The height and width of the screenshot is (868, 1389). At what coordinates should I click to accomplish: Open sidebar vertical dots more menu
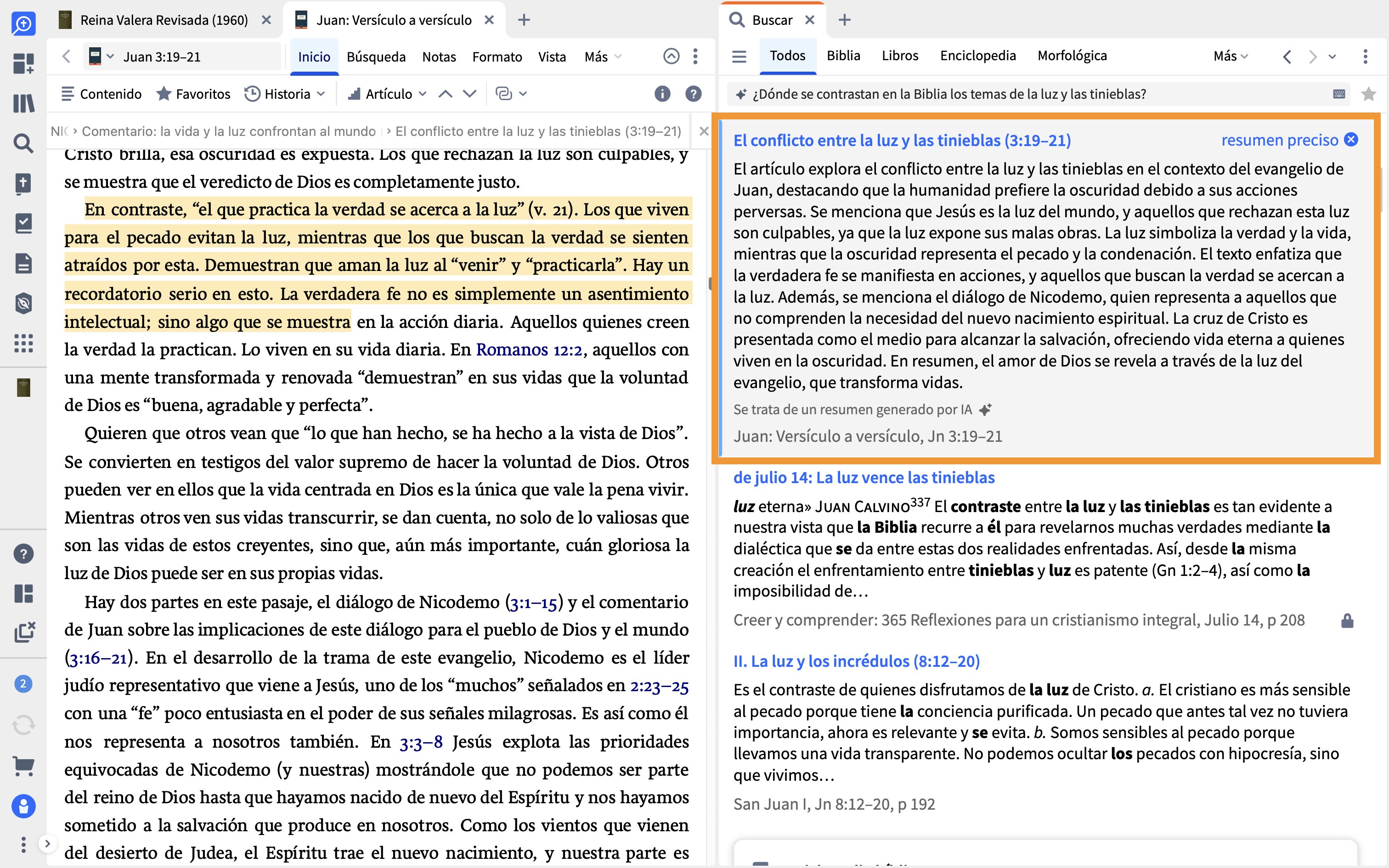(23, 845)
